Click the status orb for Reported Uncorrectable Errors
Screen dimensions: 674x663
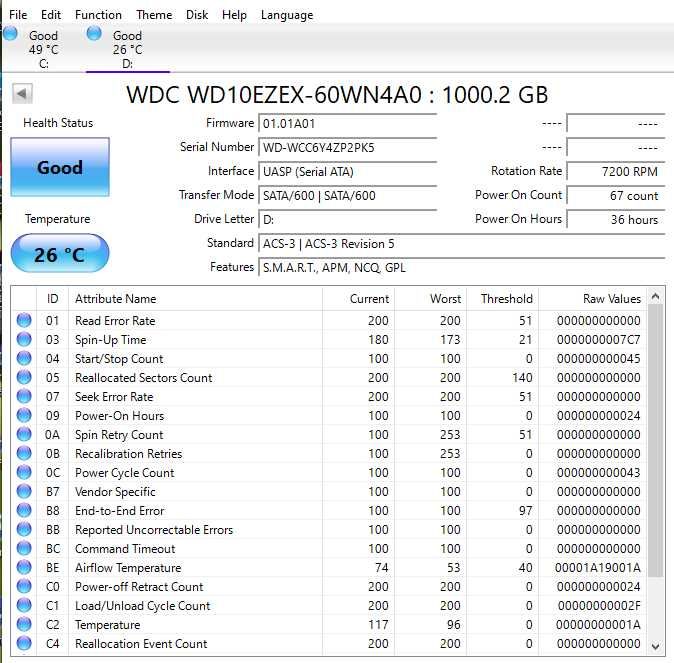coord(24,529)
